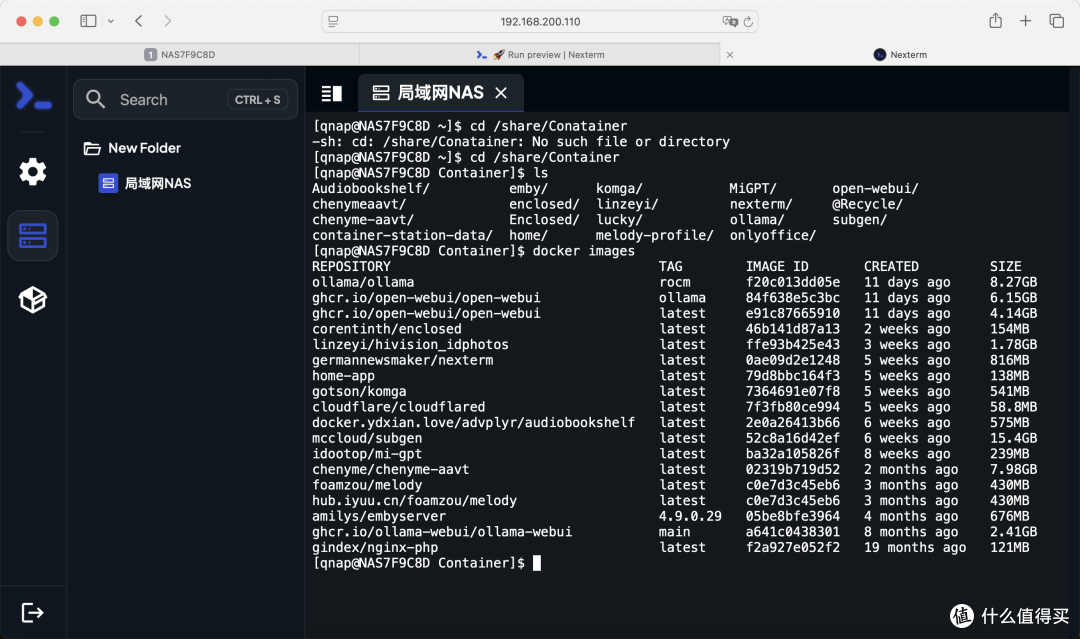This screenshot has height=639, width=1080.
Task: Toggle the browser sidebar visibility
Action: tap(88, 20)
